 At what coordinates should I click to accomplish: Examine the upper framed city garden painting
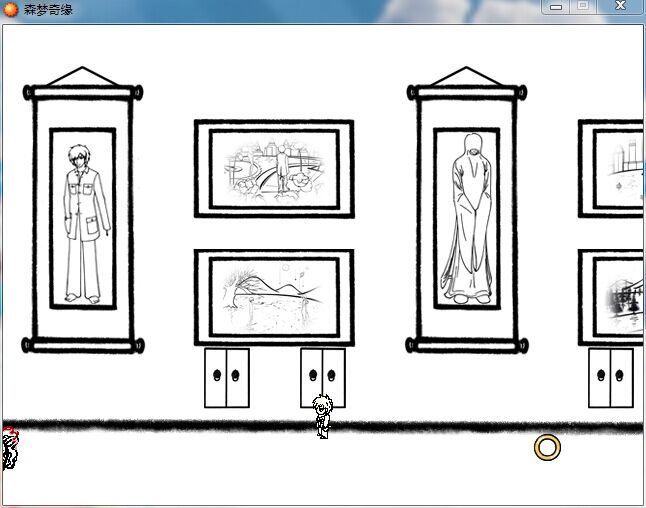pos(274,169)
